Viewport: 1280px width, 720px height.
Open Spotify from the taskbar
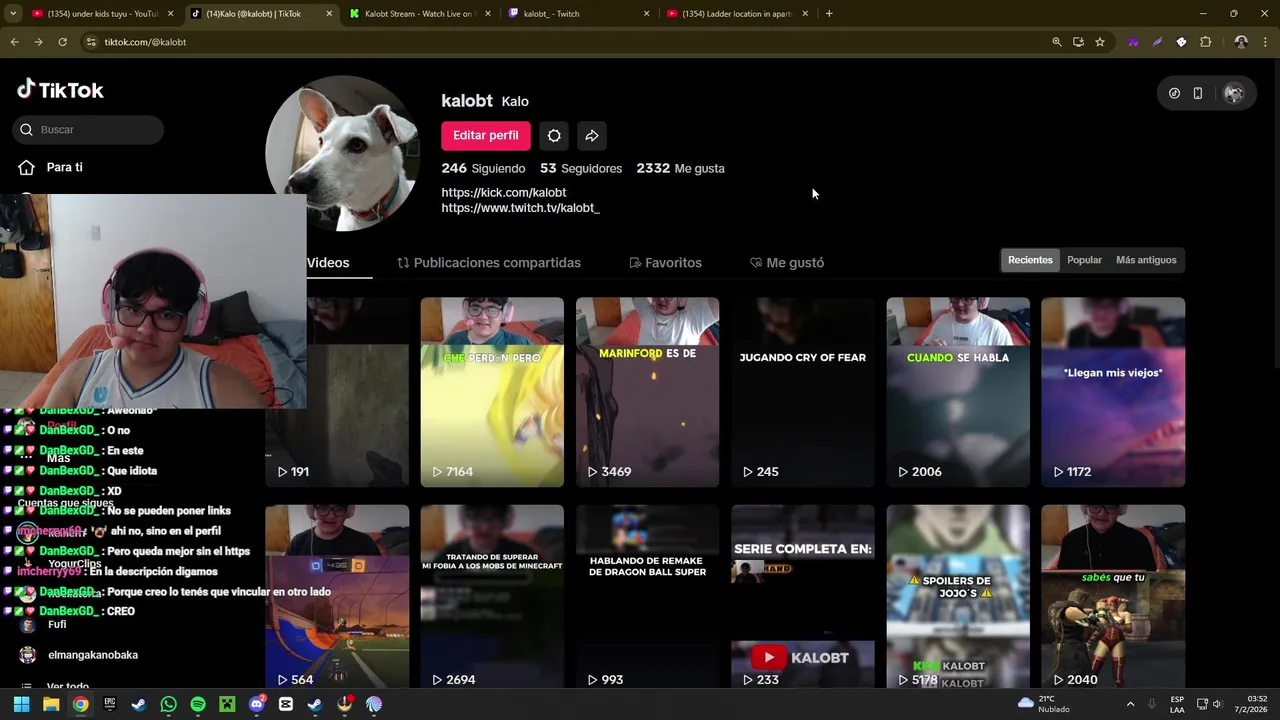coord(198,704)
